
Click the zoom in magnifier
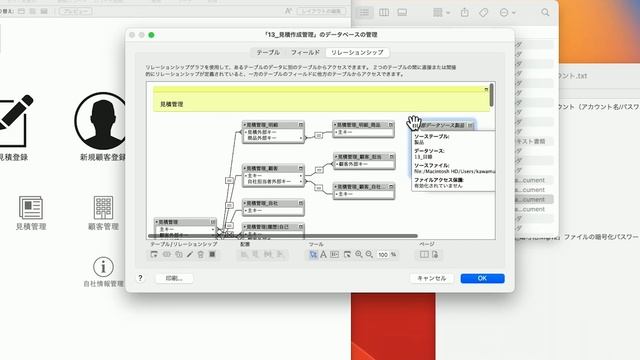tap(358, 254)
